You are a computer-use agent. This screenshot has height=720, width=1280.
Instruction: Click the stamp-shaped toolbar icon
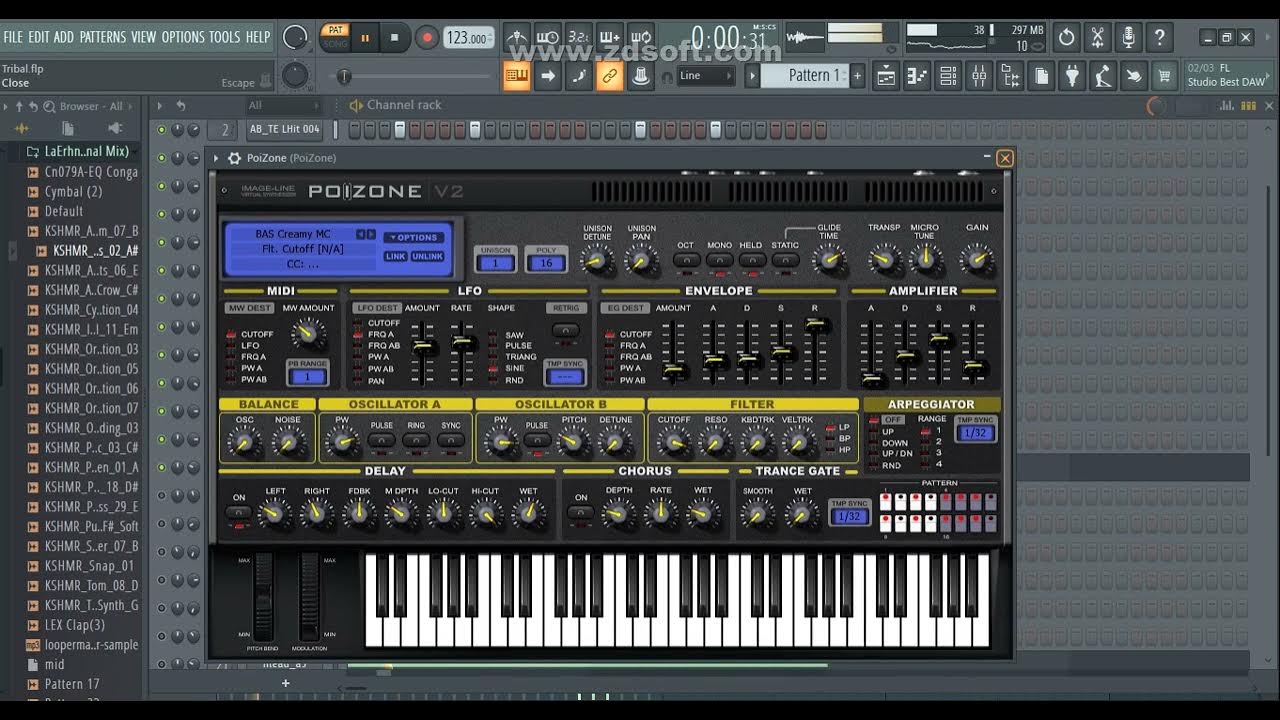(x=640, y=75)
